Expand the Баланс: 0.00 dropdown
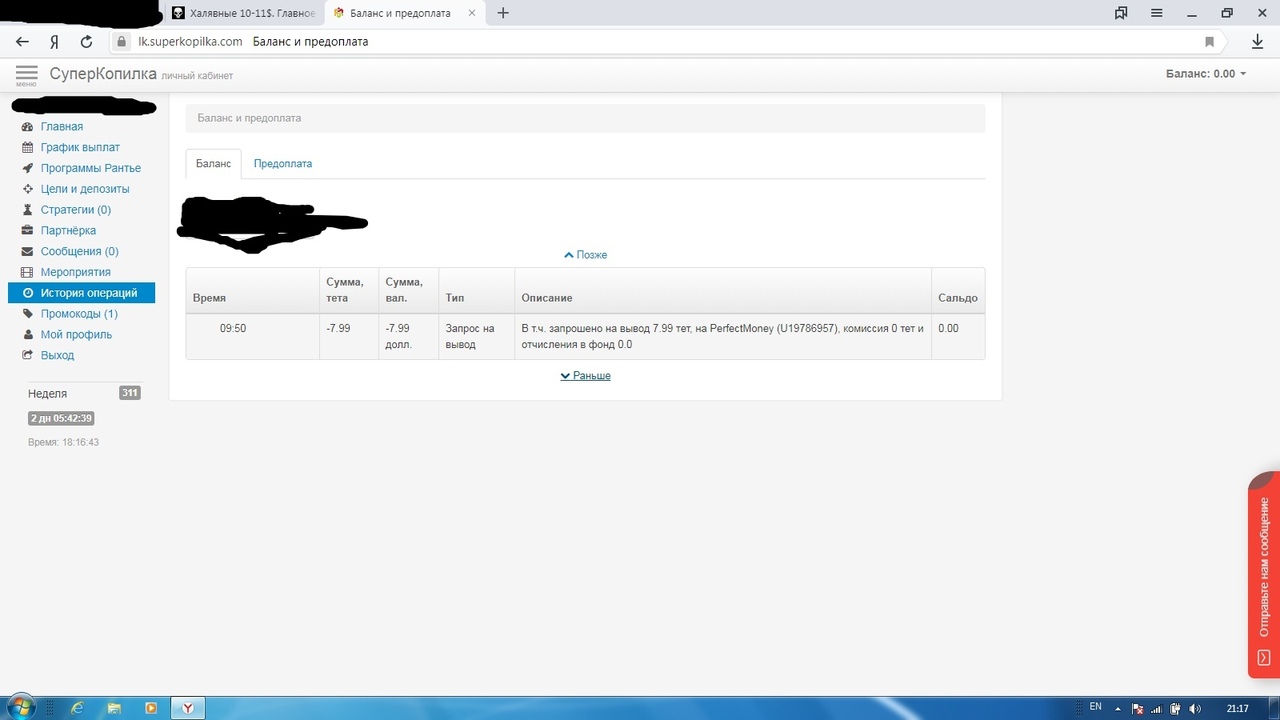The width and height of the screenshot is (1280, 720). pyautogui.click(x=1206, y=74)
